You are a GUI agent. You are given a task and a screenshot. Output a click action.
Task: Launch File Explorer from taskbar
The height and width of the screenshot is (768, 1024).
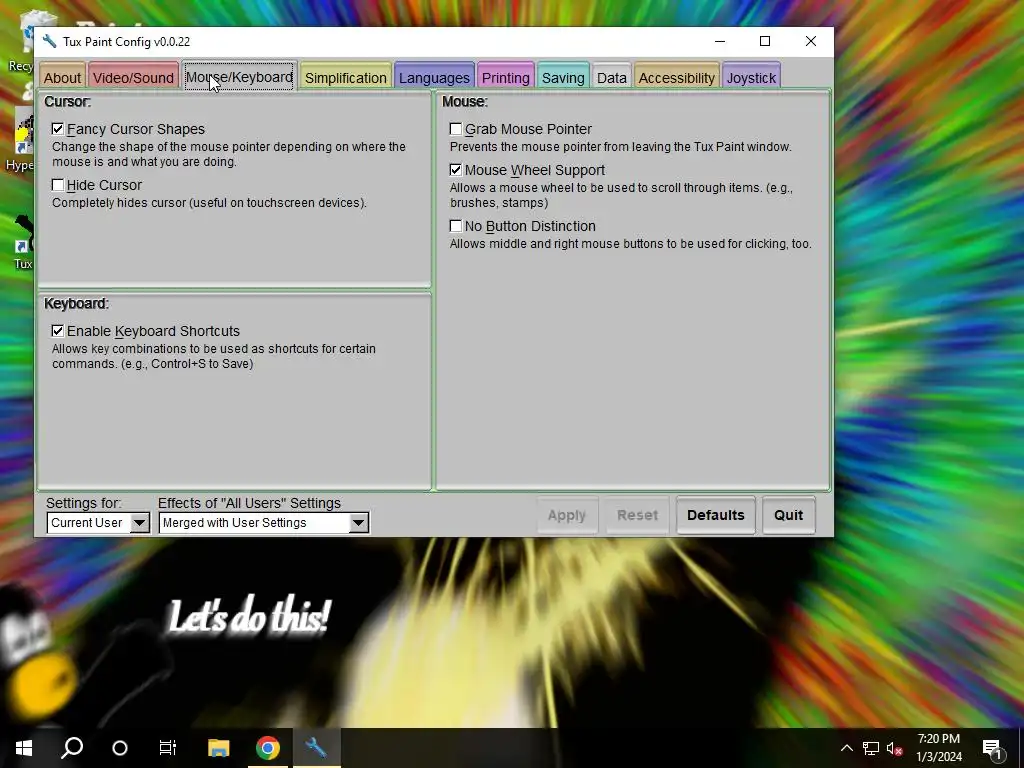pos(219,748)
